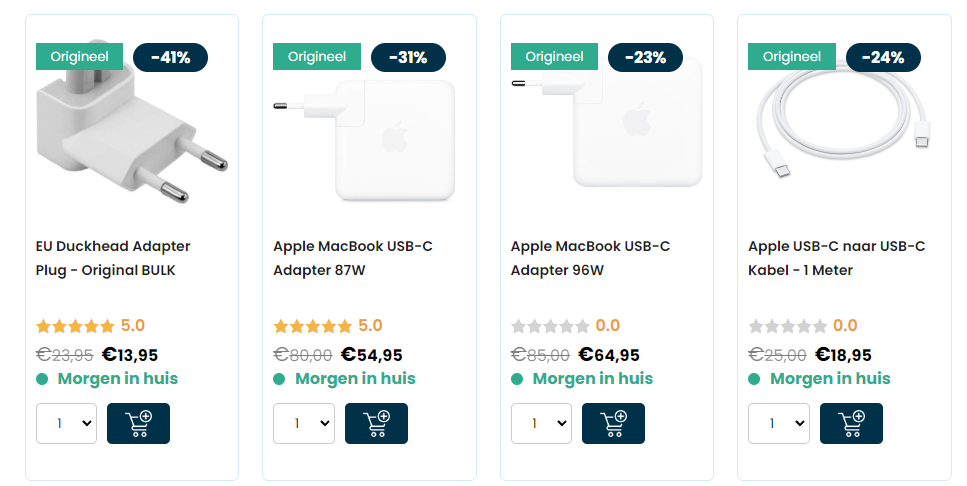The width and height of the screenshot is (967, 486).
Task: Click the five-star rating of Duckhead Adapter
Action: (x=75, y=326)
